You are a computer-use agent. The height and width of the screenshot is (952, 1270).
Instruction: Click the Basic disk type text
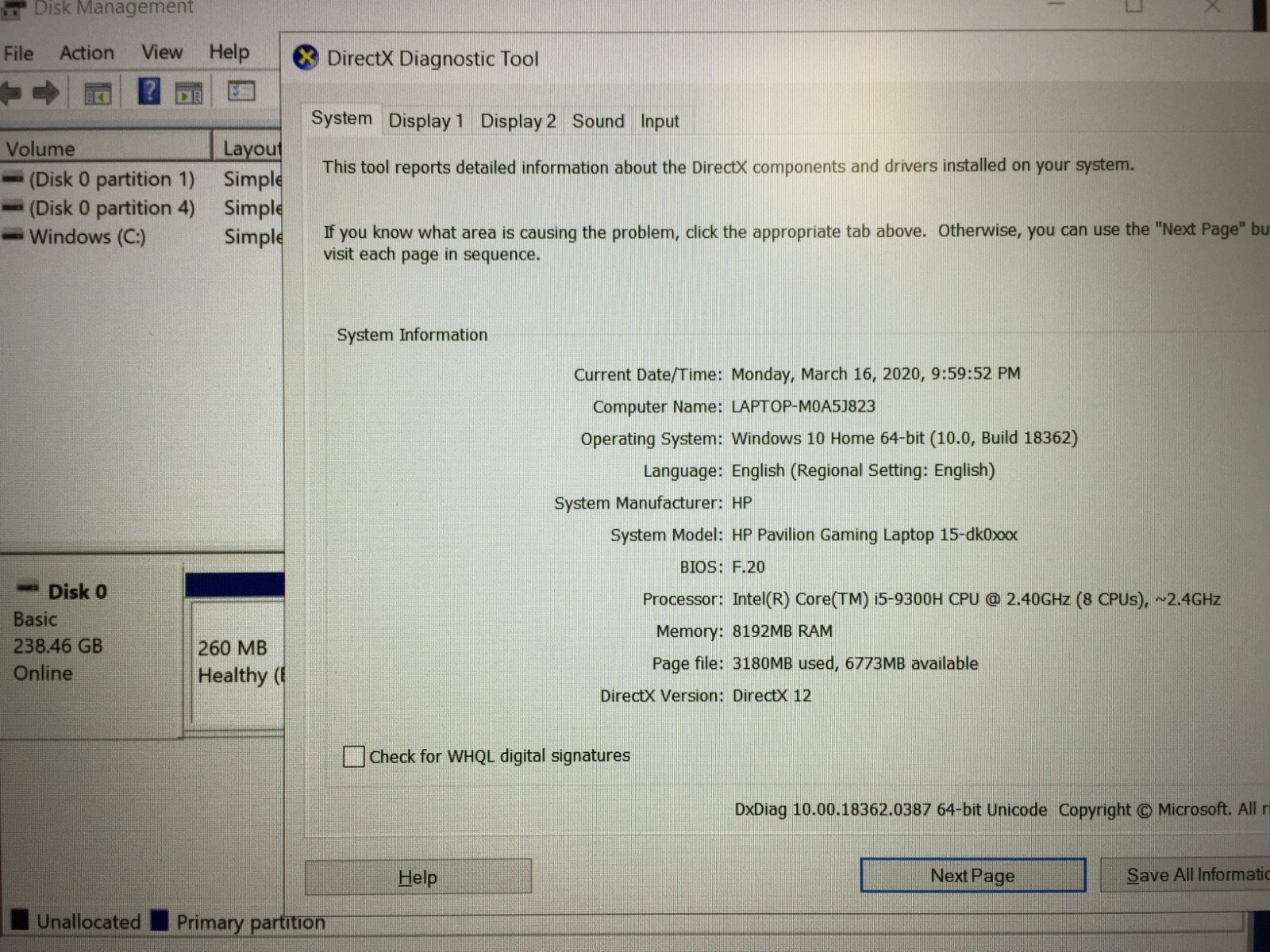35,619
